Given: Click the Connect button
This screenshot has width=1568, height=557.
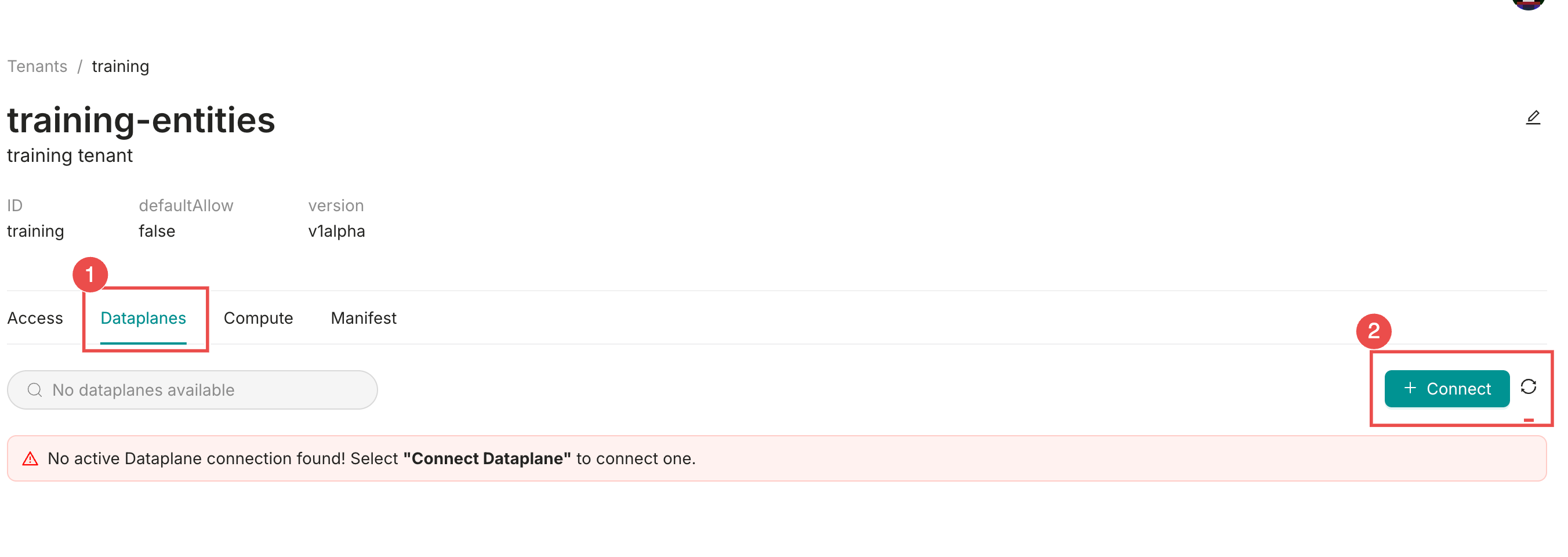Looking at the screenshot, I should click(1446, 388).
